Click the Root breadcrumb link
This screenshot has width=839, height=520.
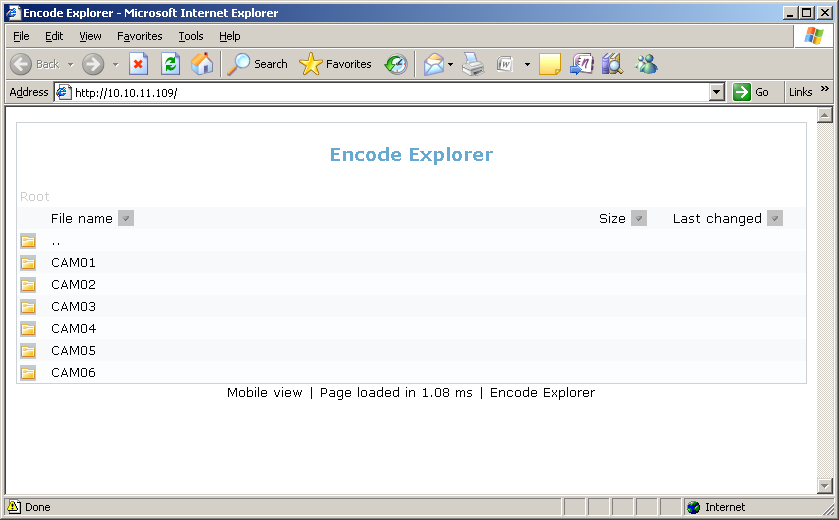coord(35,197)
